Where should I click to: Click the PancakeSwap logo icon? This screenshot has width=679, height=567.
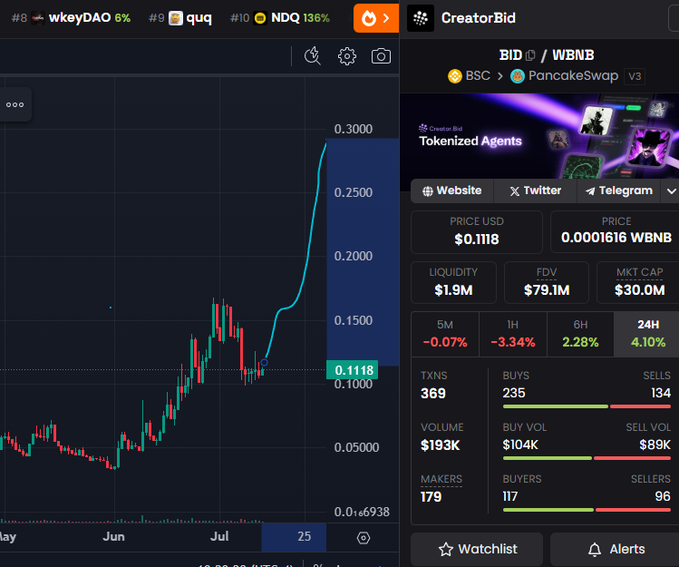pos(517,76)
